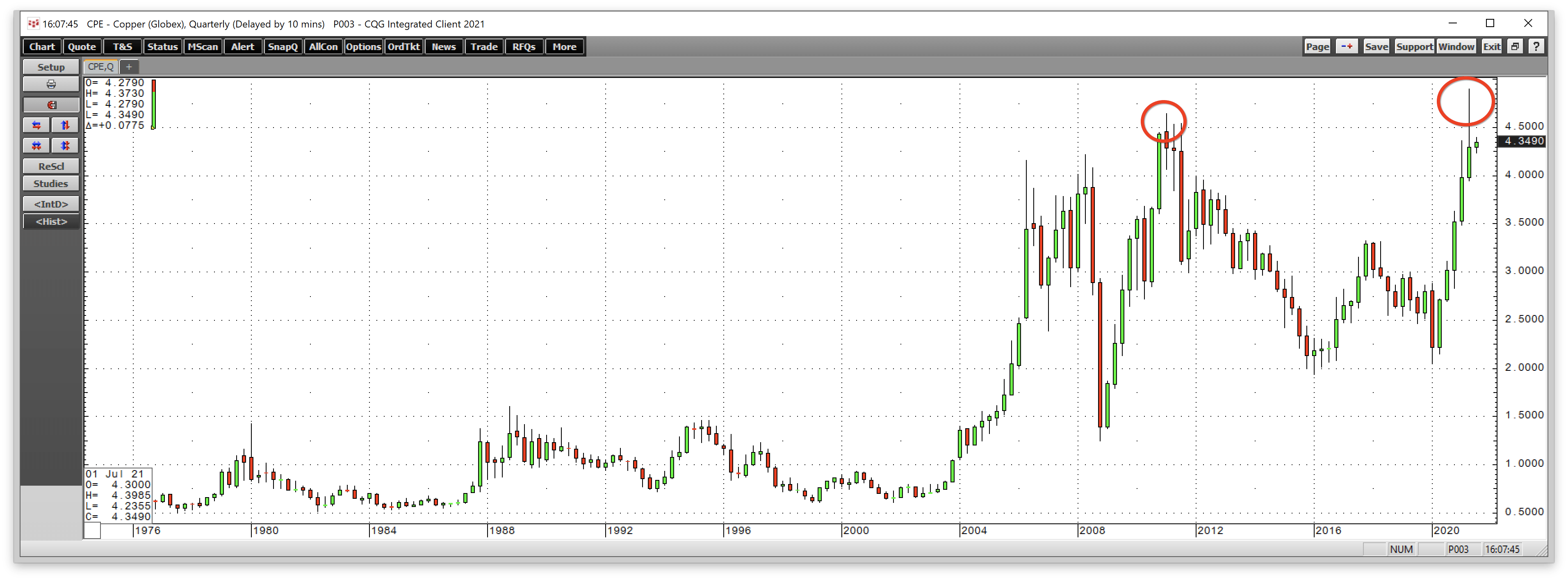Maximize the CQG window

coord(1490,23)
